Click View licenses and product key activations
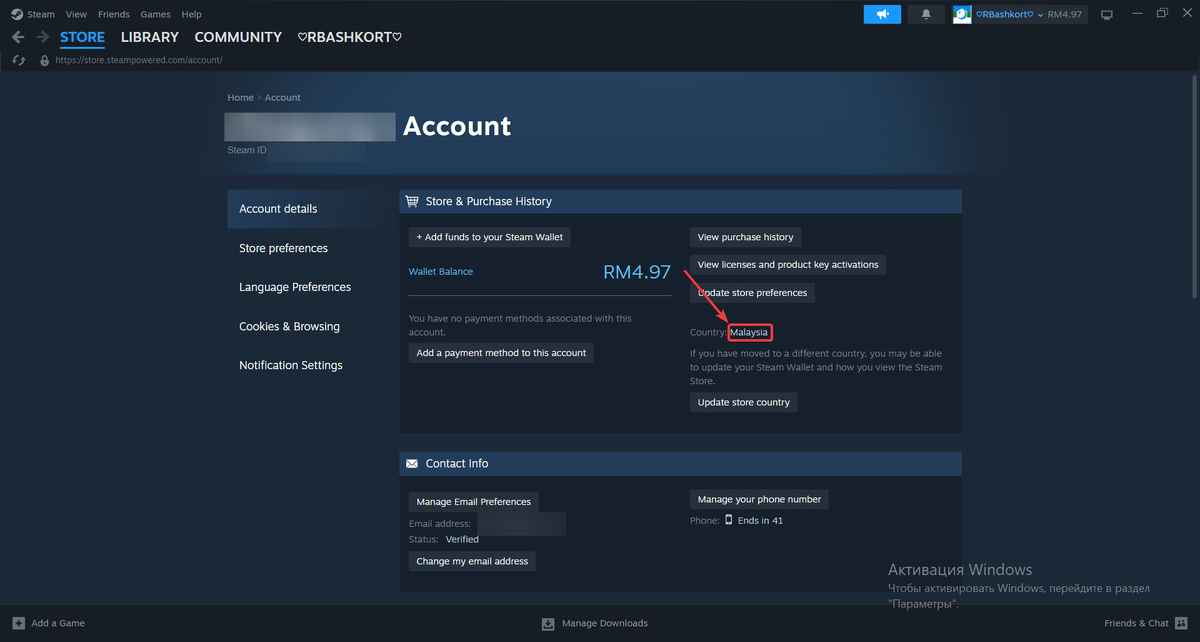Screen dimensions: 1200x642 coord(788,265)
